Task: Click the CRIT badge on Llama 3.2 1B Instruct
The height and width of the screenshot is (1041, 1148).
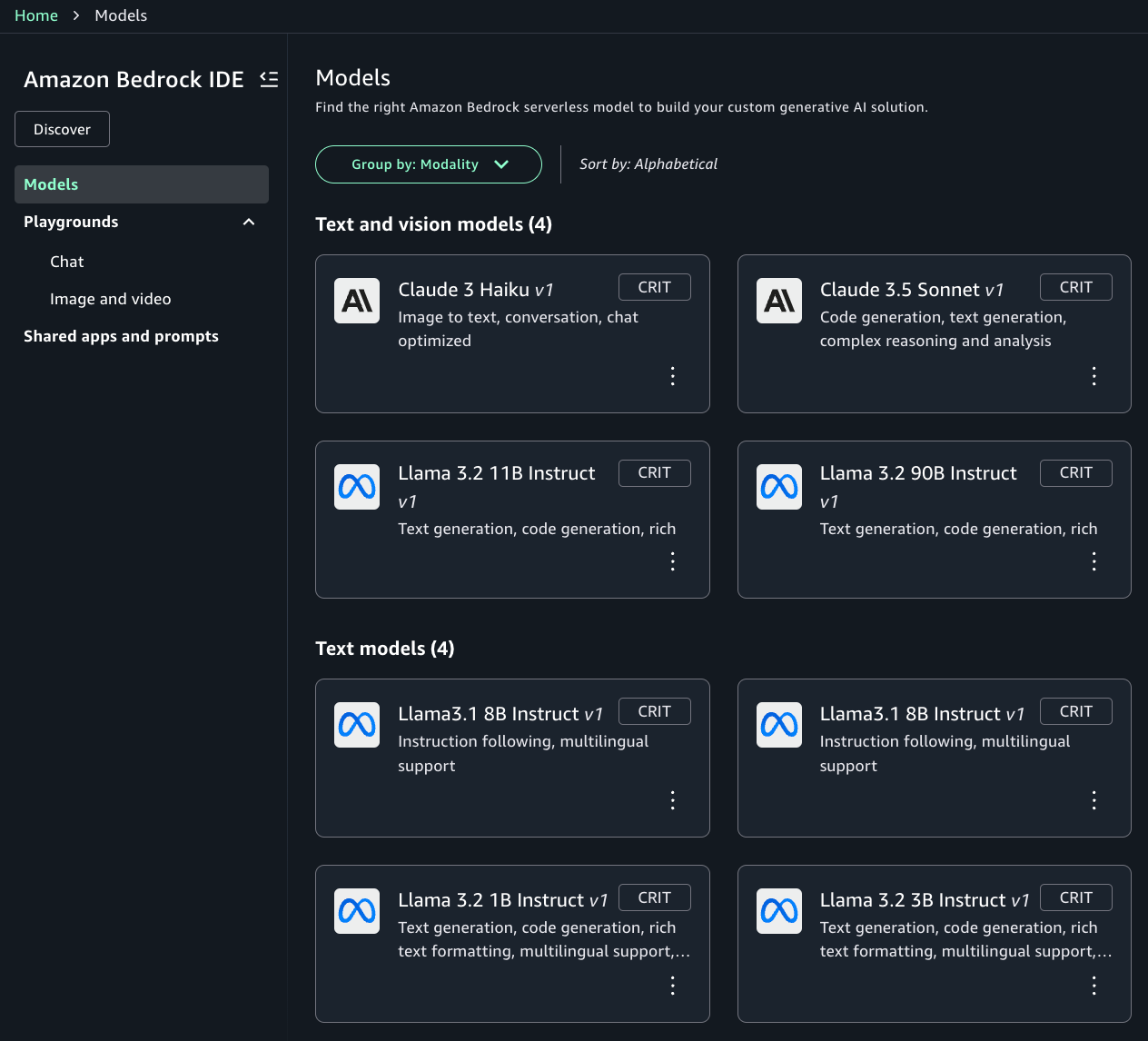Action: point(655,897)
